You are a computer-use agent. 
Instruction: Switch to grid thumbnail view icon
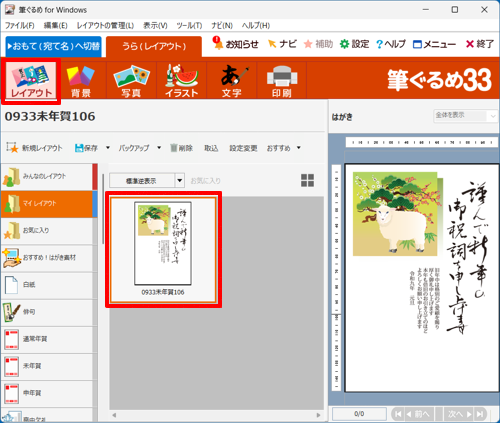tap(307, 180)
